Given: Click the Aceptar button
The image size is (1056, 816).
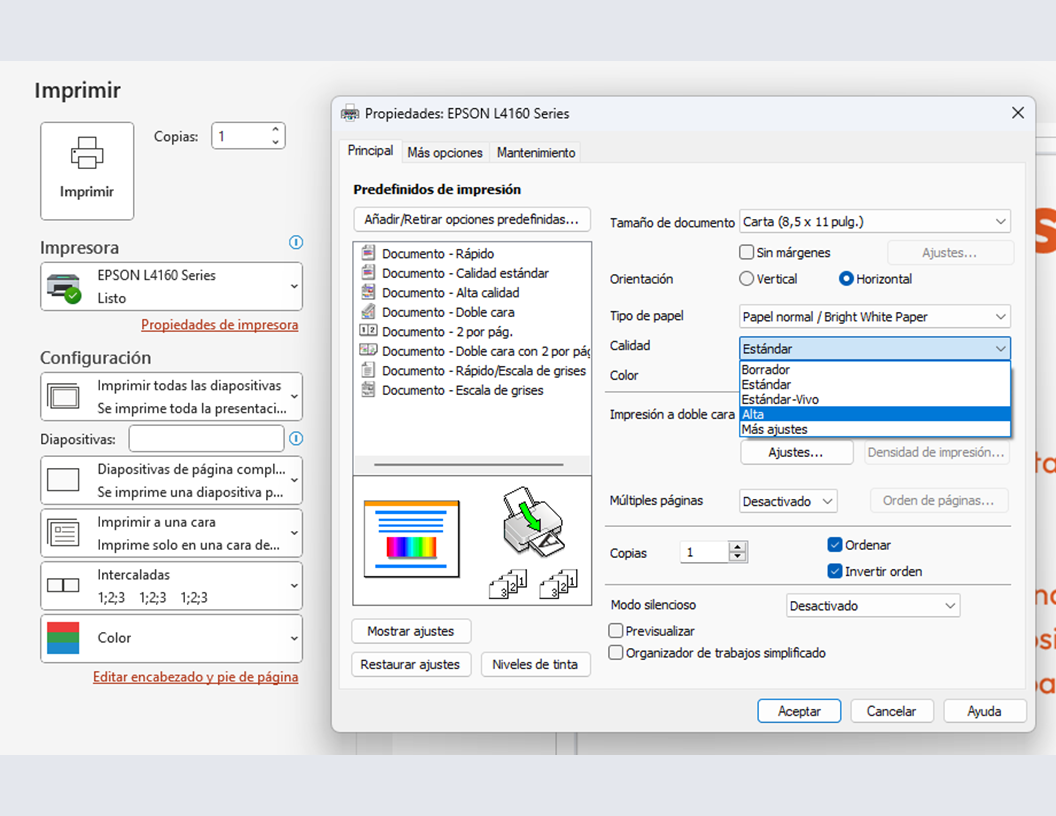Looking at the screenshot, I should point(799,711).
